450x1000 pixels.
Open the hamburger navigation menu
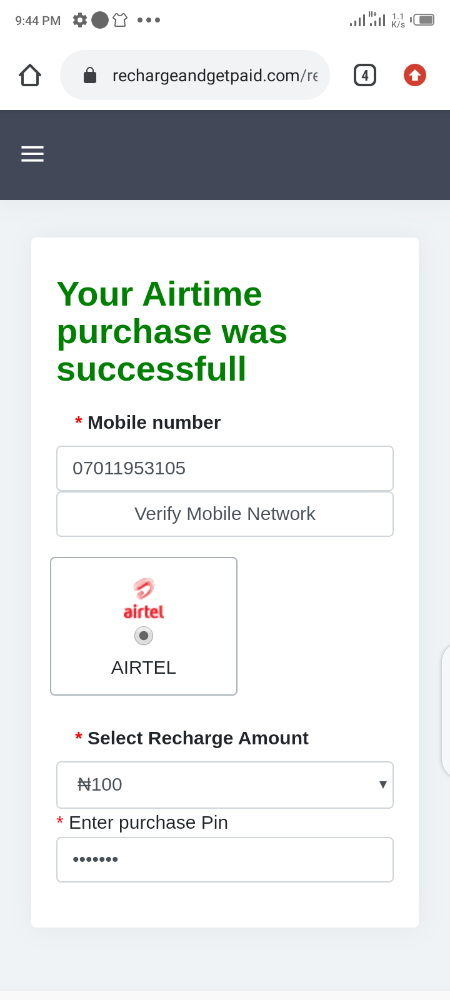(x=33, y=154)
